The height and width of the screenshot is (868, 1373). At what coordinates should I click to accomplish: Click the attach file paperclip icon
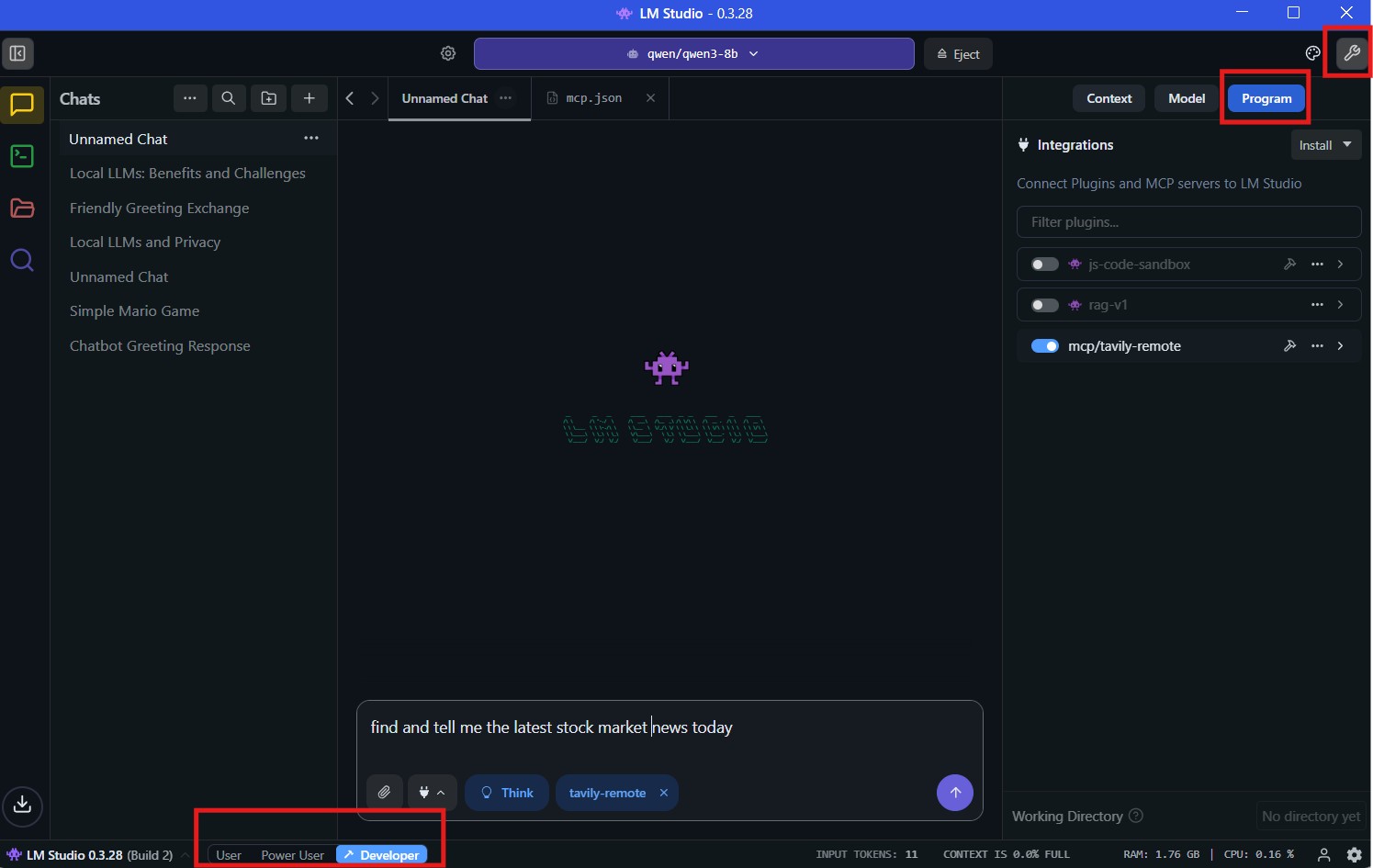pos(384,793)
